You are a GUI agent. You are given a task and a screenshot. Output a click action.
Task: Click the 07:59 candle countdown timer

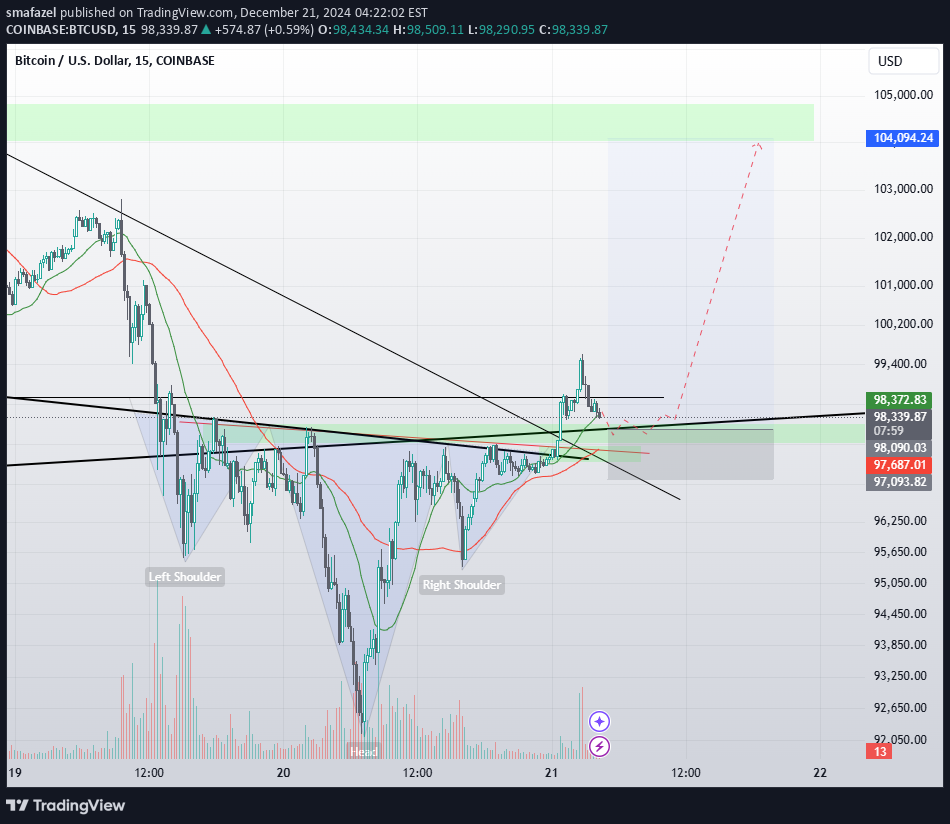coord(888,431)
